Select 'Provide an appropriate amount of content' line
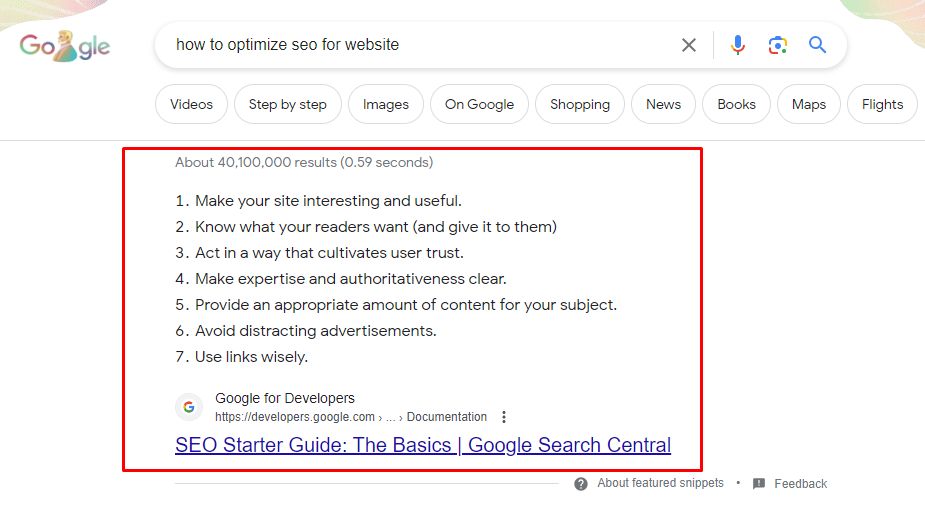Screen dimensions: 925x509 pyautogui.click(x=405, y=305)
